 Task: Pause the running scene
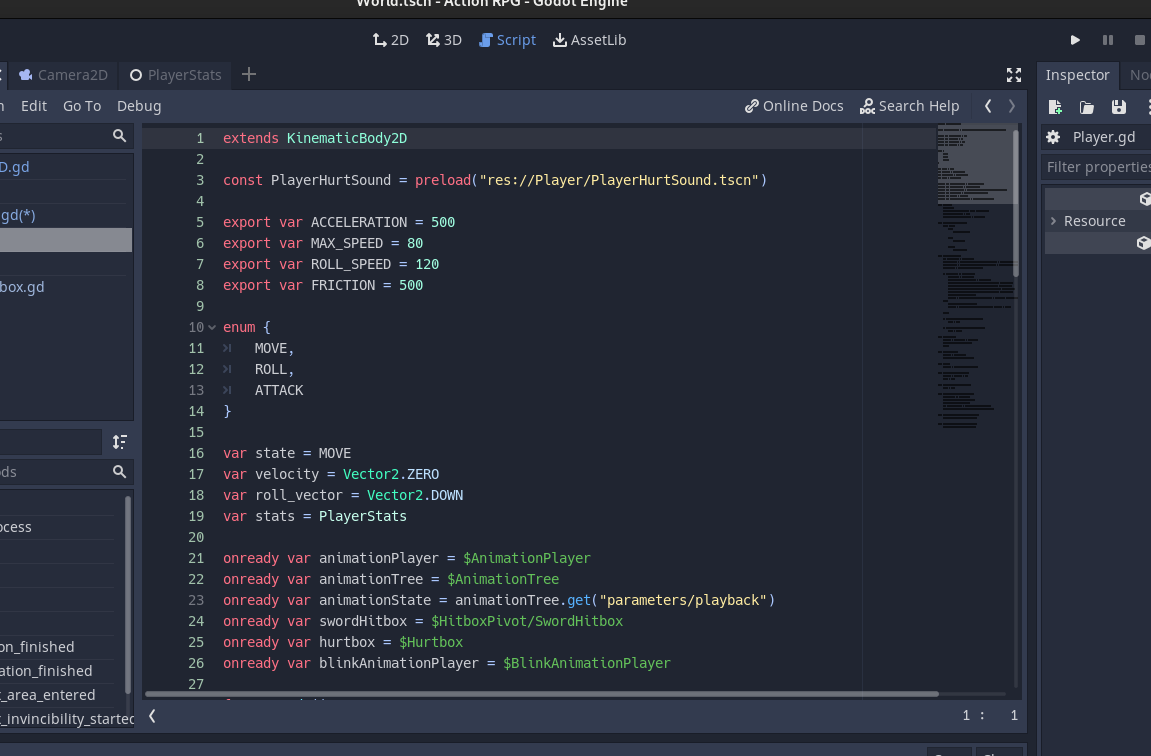pyautogui.click(x=1108, y=40)
